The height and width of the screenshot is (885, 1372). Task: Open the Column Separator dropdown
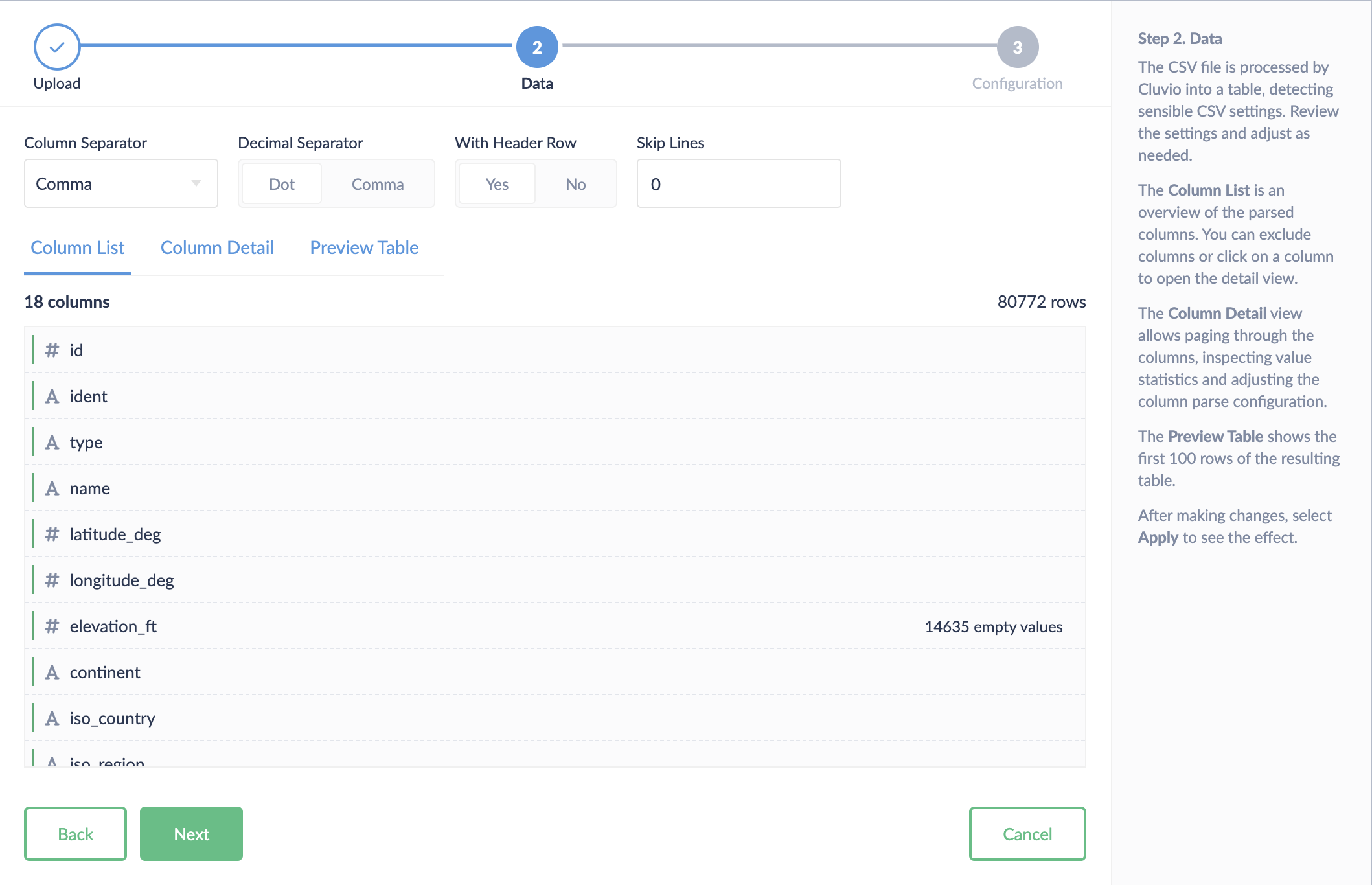pos(121,184)
